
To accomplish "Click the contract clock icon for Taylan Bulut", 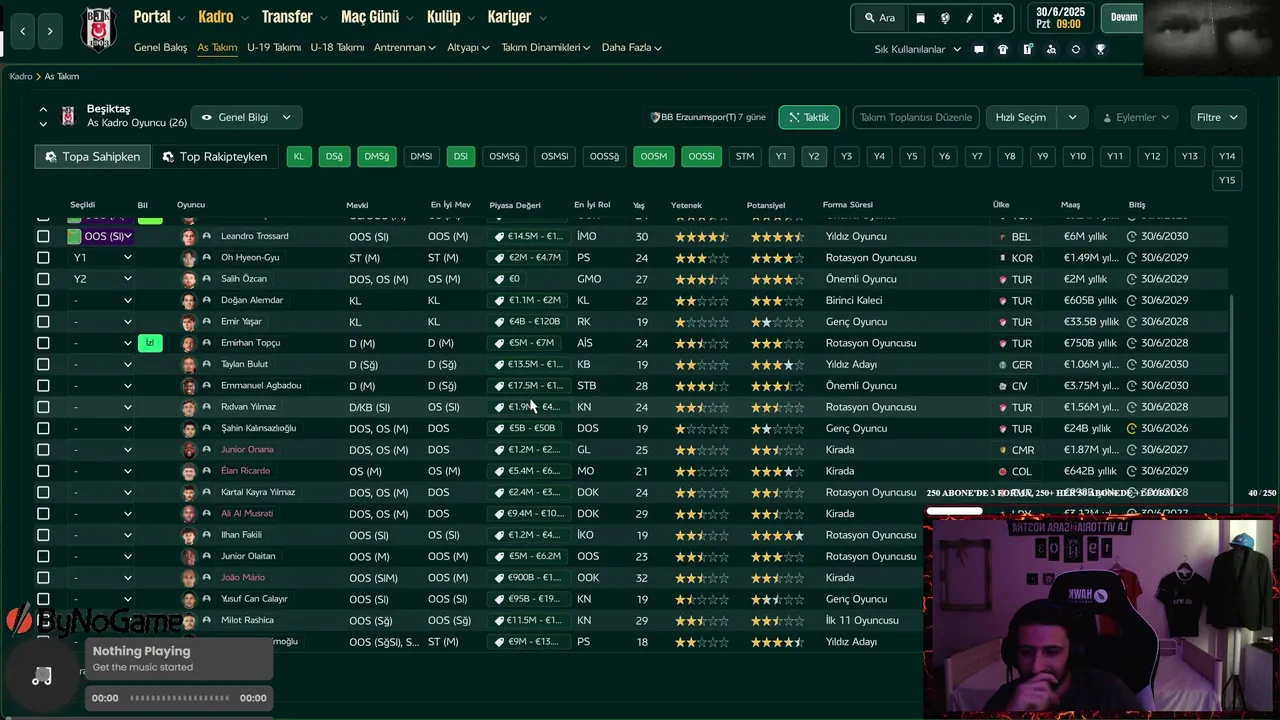I will coord(1132,365).
